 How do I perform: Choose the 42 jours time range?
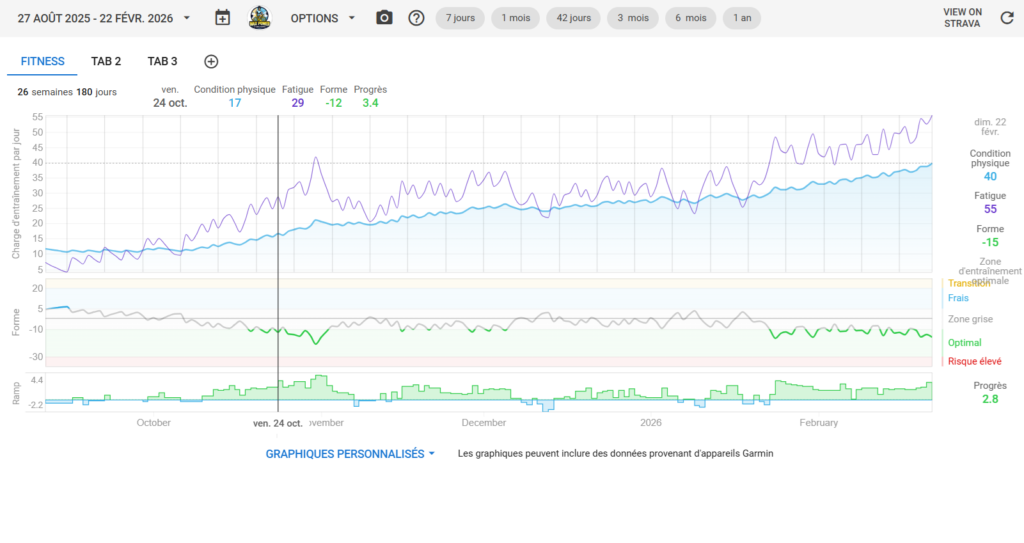(x=576, y=18)
